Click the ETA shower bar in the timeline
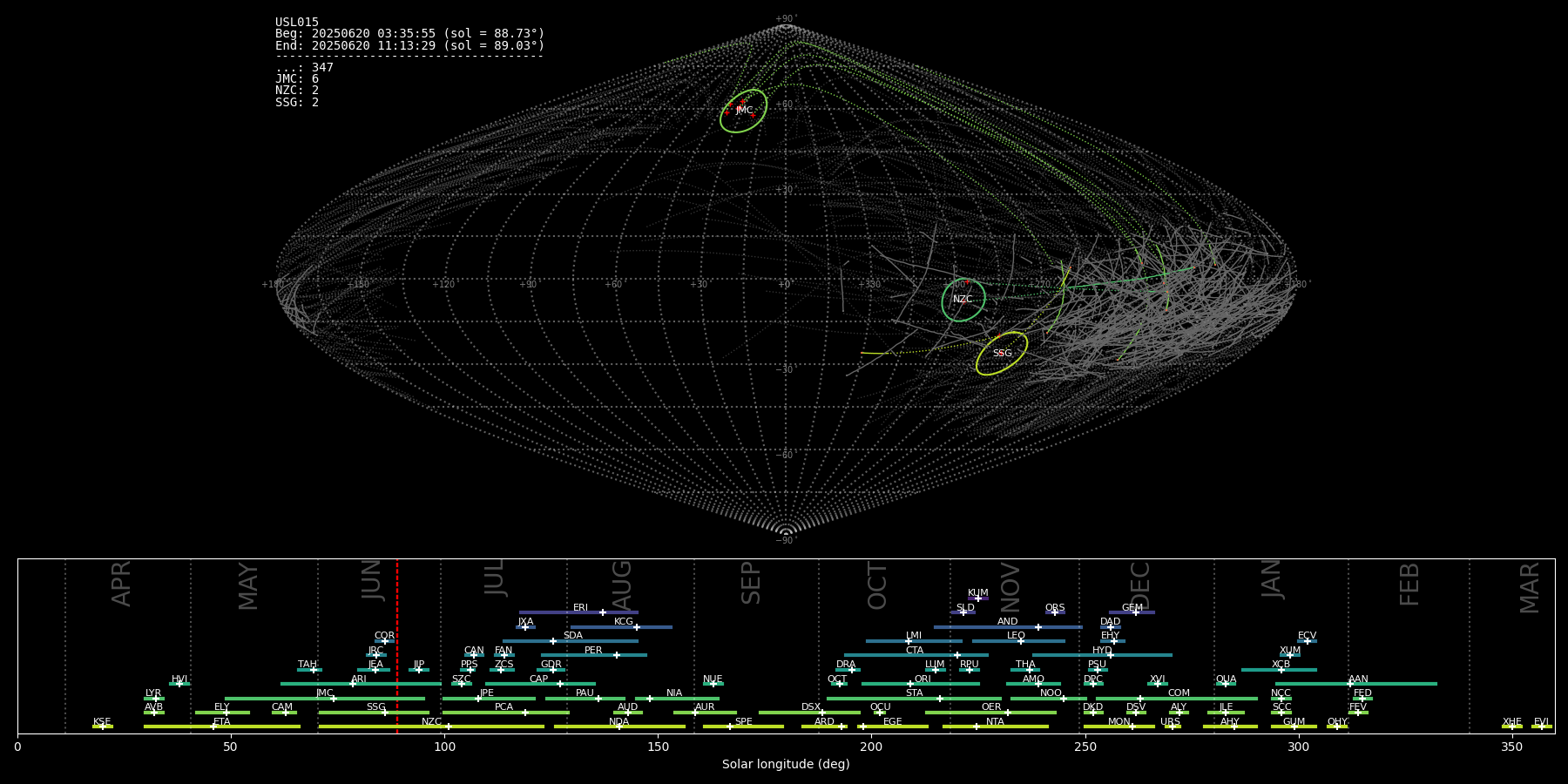The image size is (1568, 784). click(222, 727)
